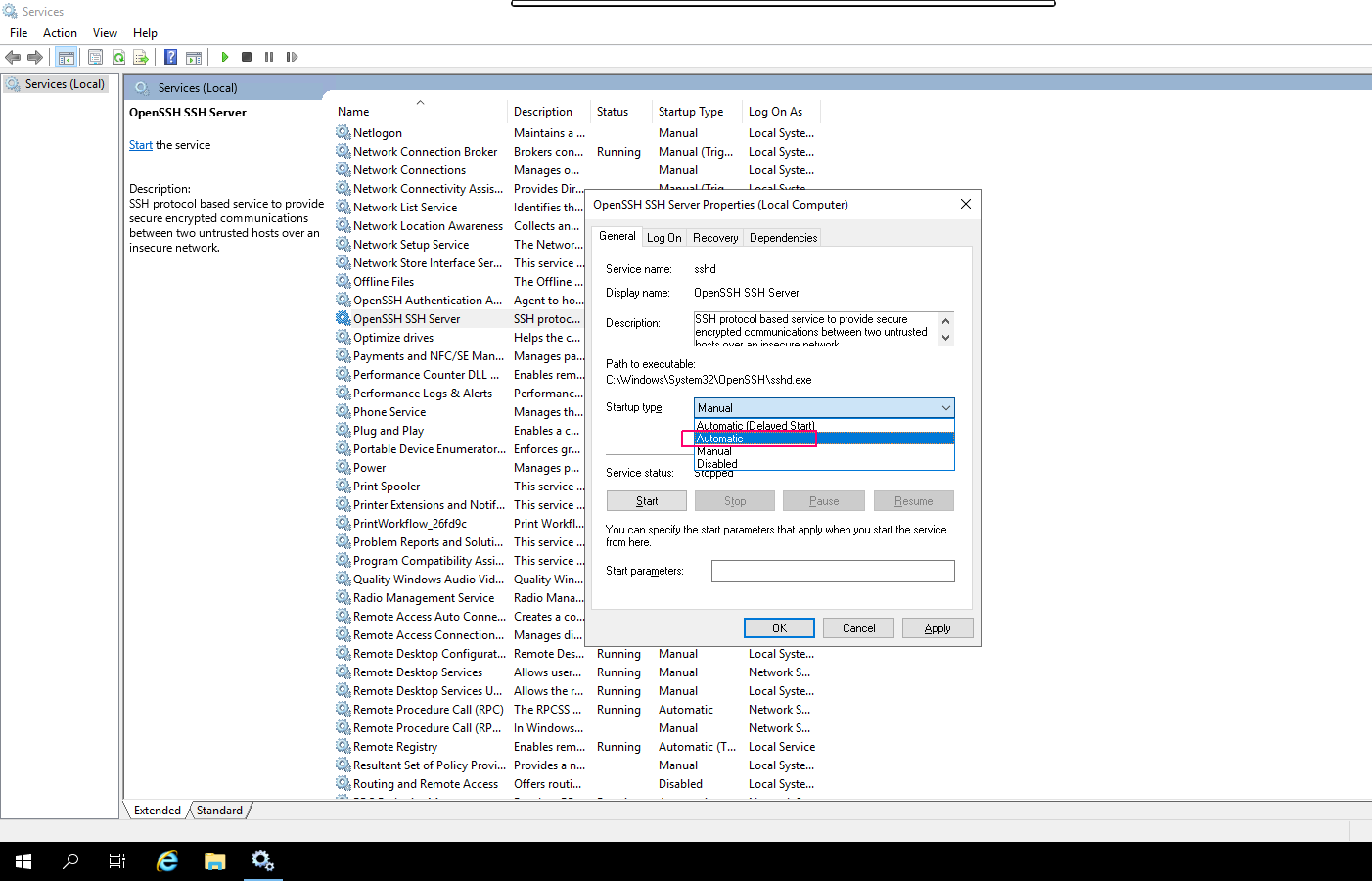Click the Start button in properties dialog
The height and width of the screenshot is (881, 1372).
coord(646,501)
